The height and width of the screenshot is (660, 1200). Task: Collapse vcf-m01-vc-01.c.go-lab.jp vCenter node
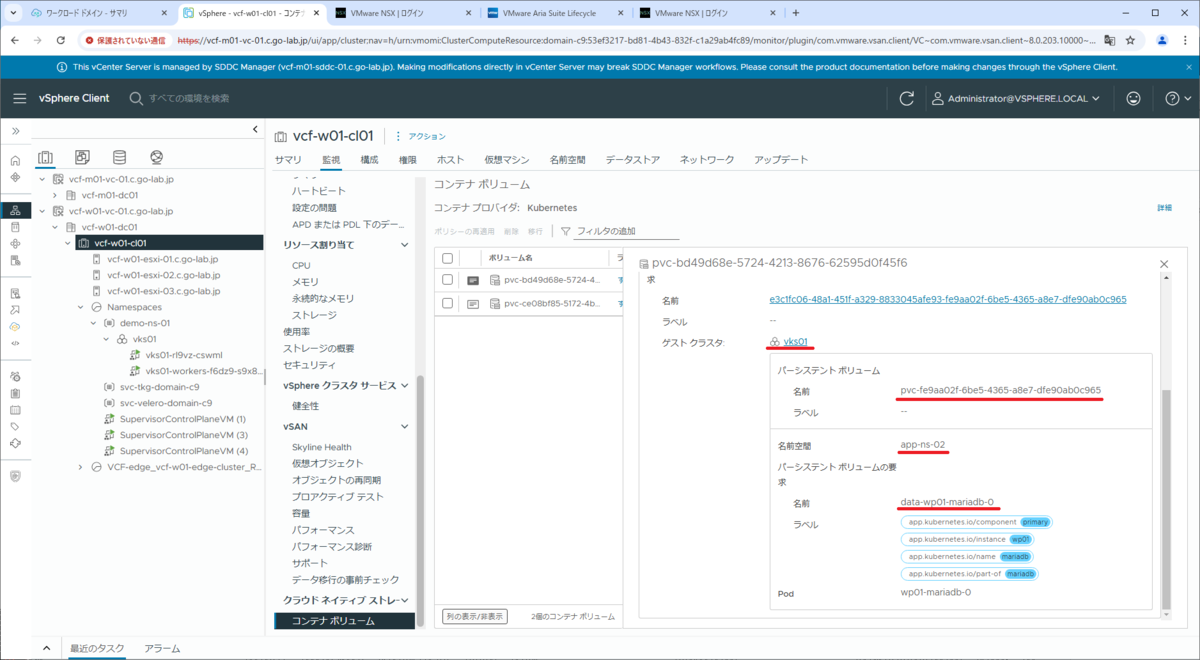tap(41, 179)
